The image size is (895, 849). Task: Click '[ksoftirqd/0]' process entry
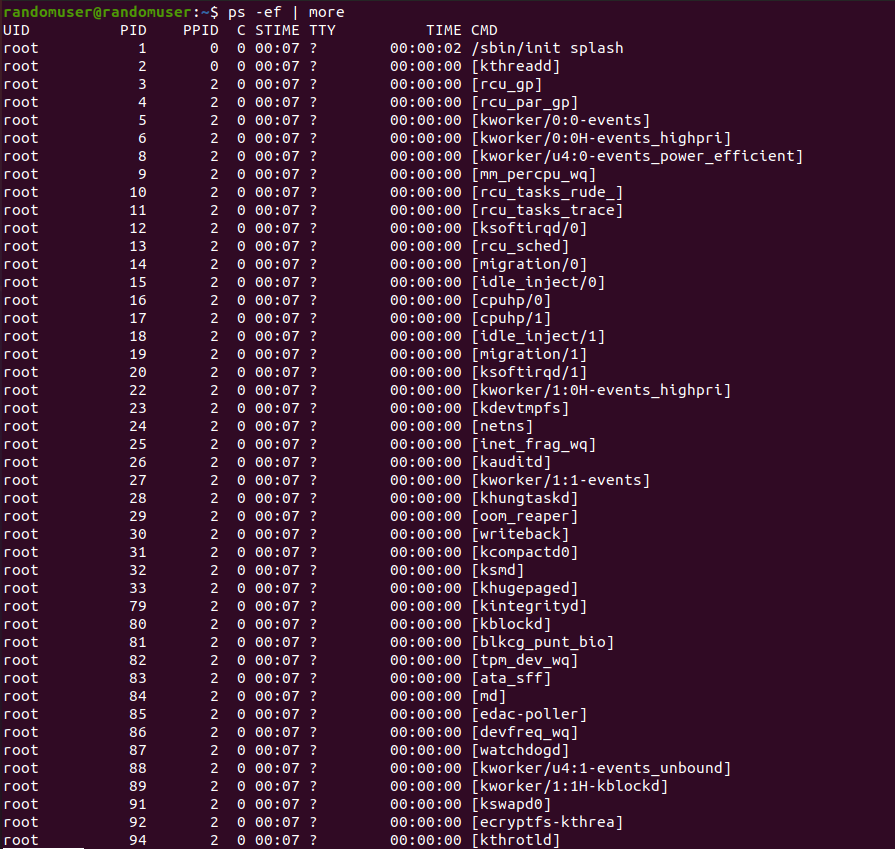(x=529, y=228)
